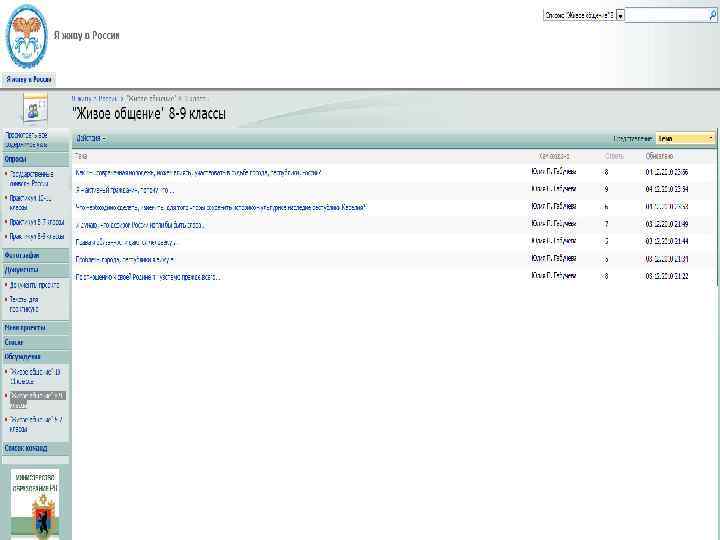Sort by the Тема column header
This screenshot has height=540, width=720.
click(81, 157)
